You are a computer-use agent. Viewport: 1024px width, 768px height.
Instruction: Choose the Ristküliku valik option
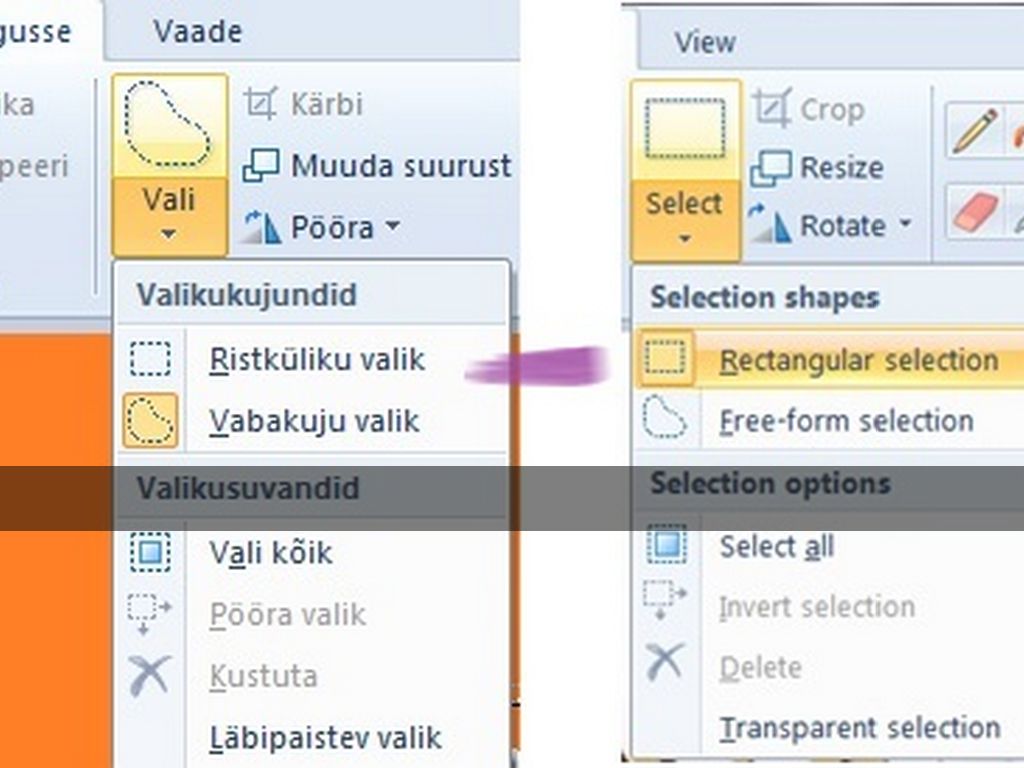click(x=316, y=359)
